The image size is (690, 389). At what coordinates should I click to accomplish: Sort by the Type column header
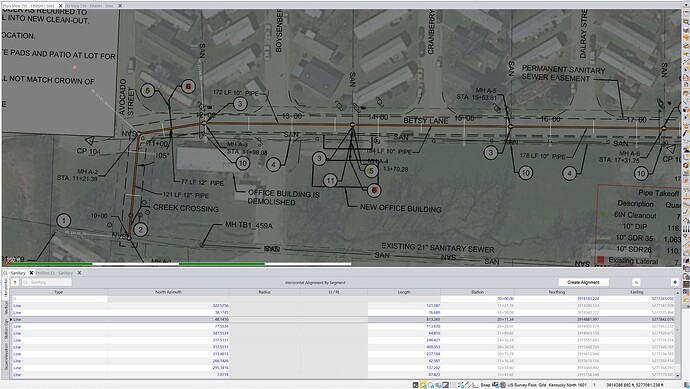(59, 292)
